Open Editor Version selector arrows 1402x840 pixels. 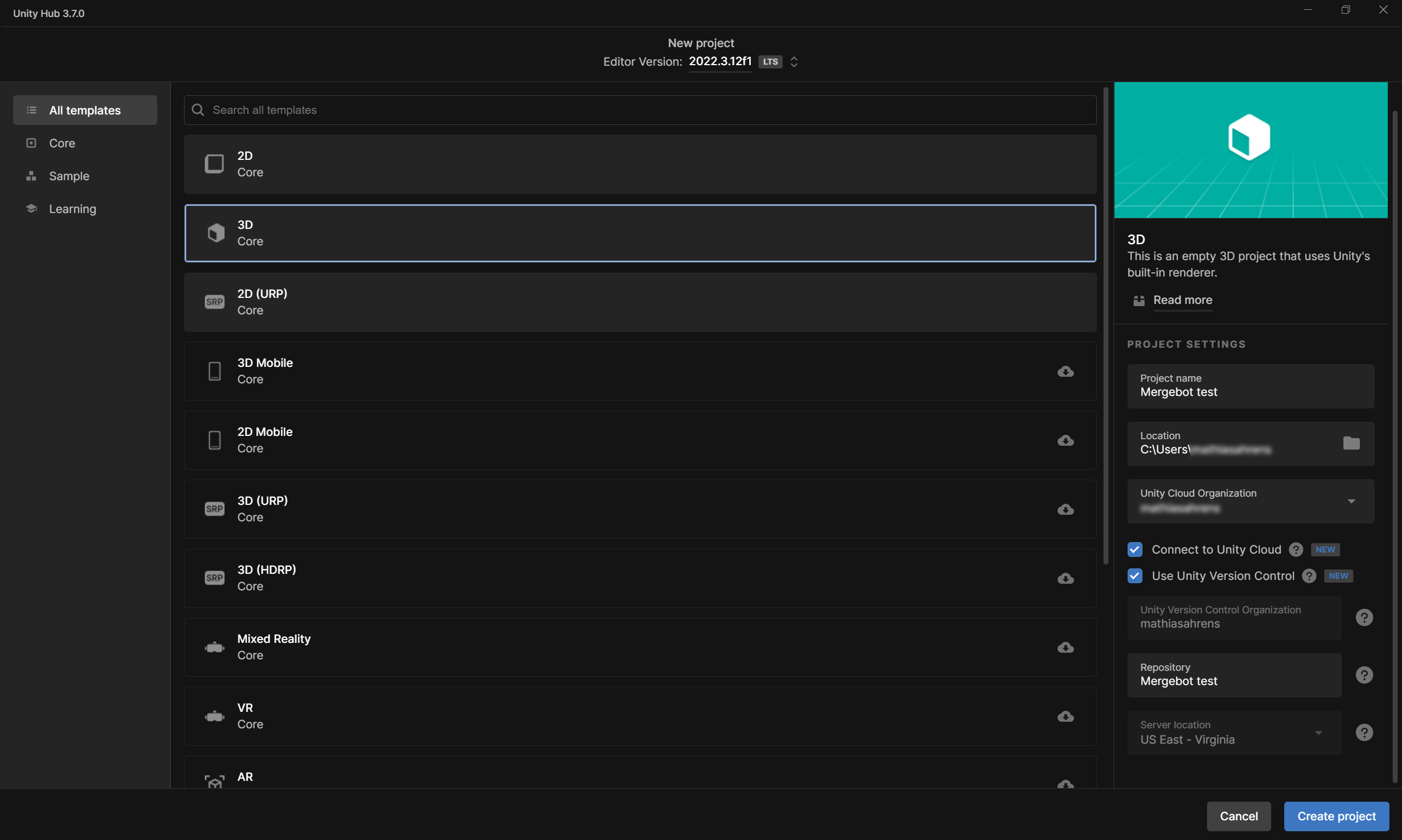click(794, 62)
